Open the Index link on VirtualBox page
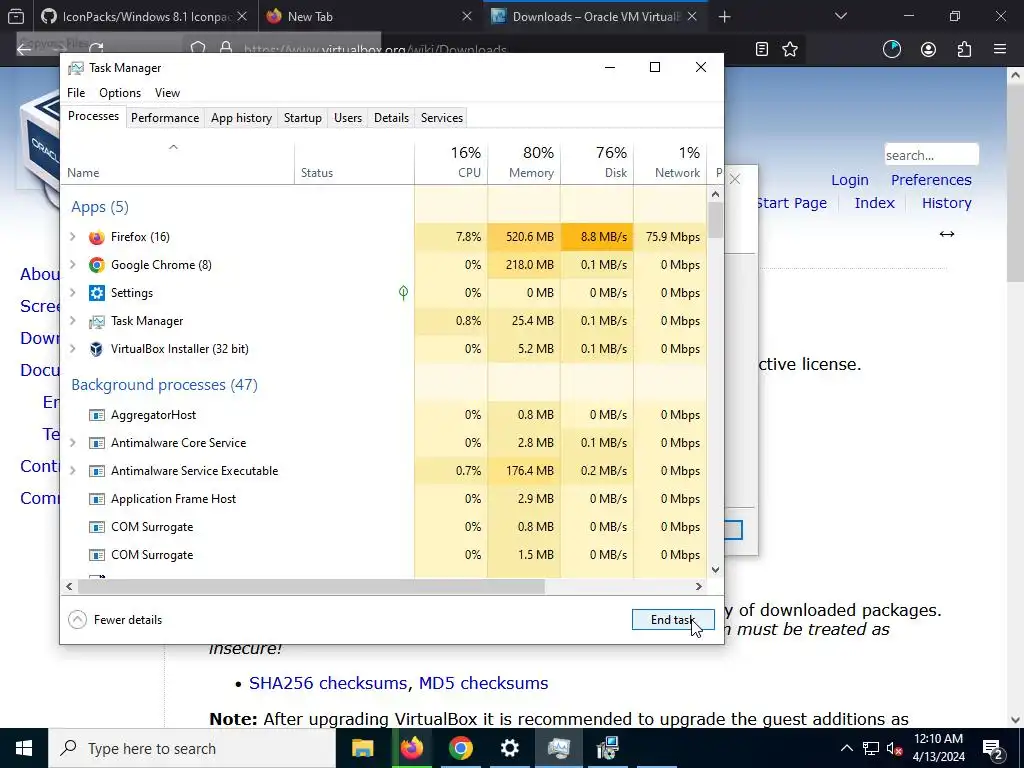1024x768 pixels. [874, 203]
